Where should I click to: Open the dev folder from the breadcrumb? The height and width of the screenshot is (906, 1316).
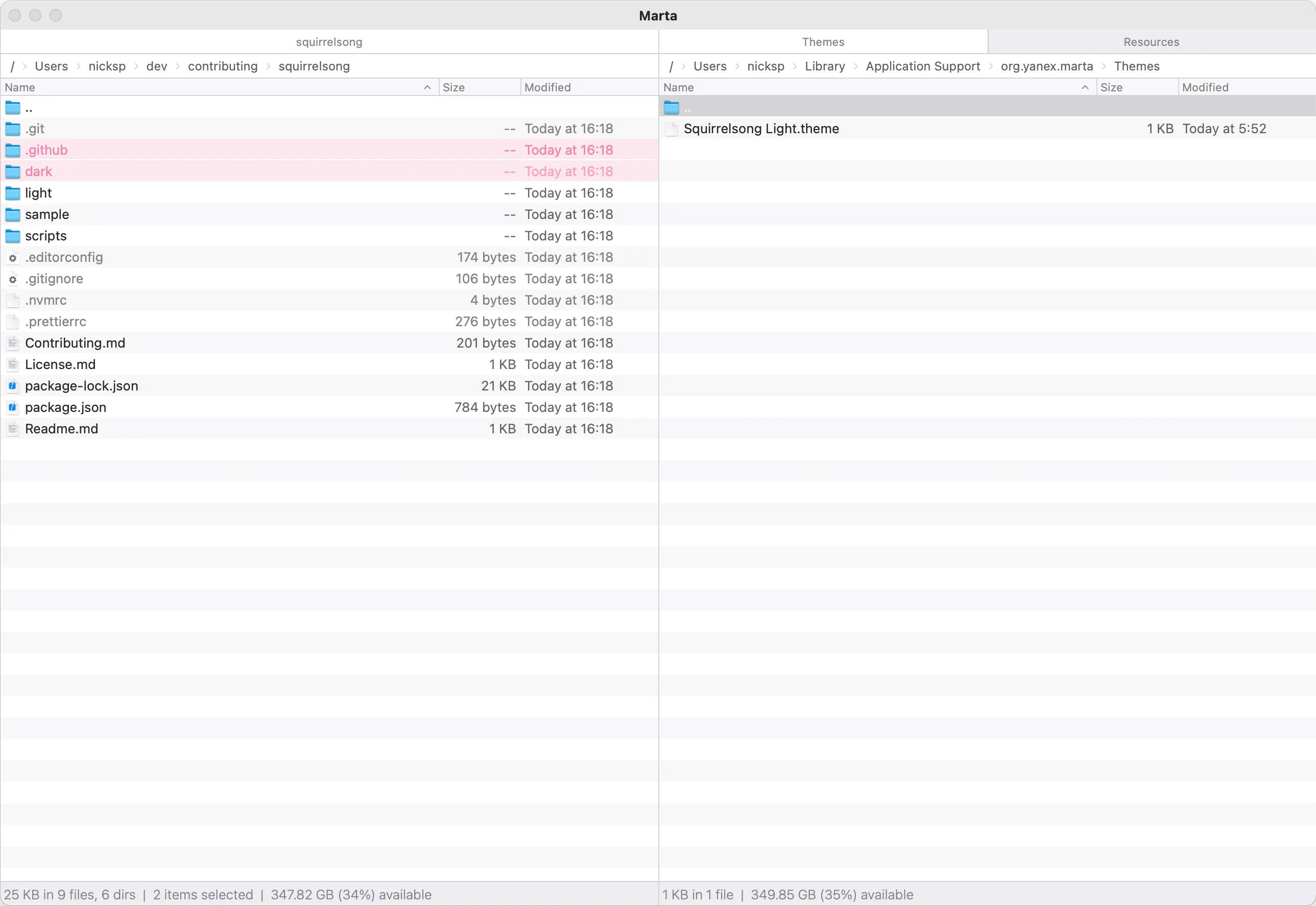[x=156, y=66]
